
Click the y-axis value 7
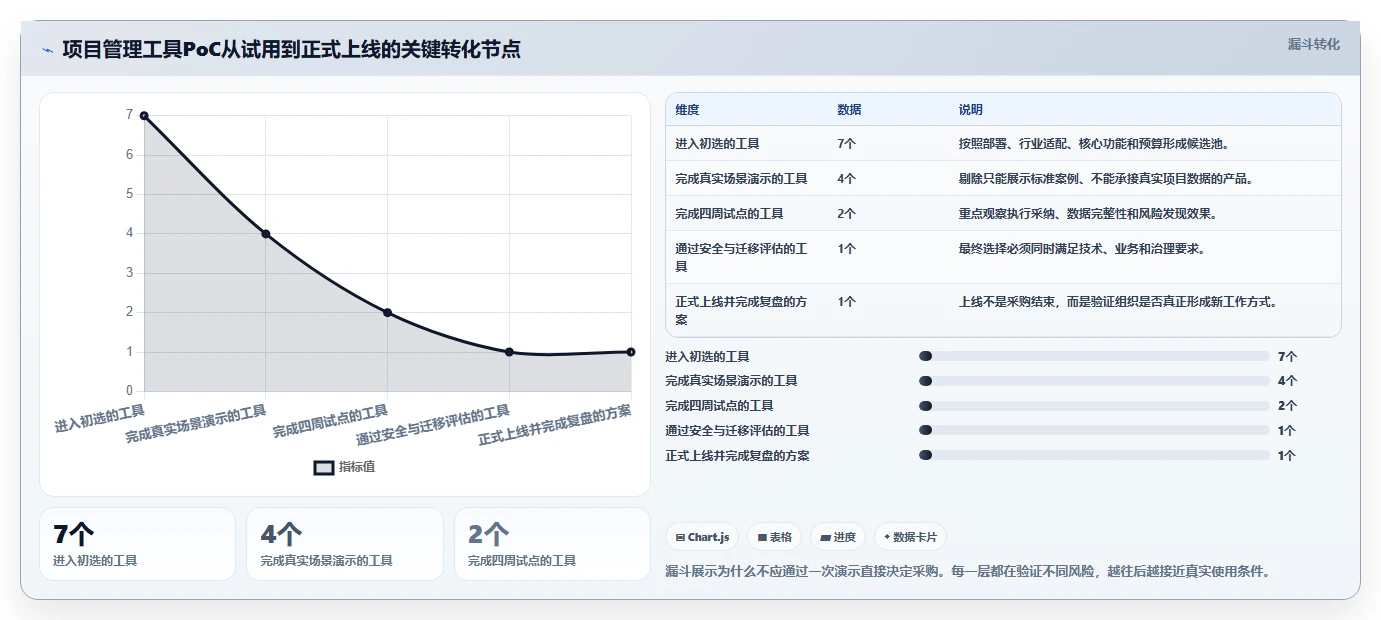pyautogui.click(x=129, y=115)
